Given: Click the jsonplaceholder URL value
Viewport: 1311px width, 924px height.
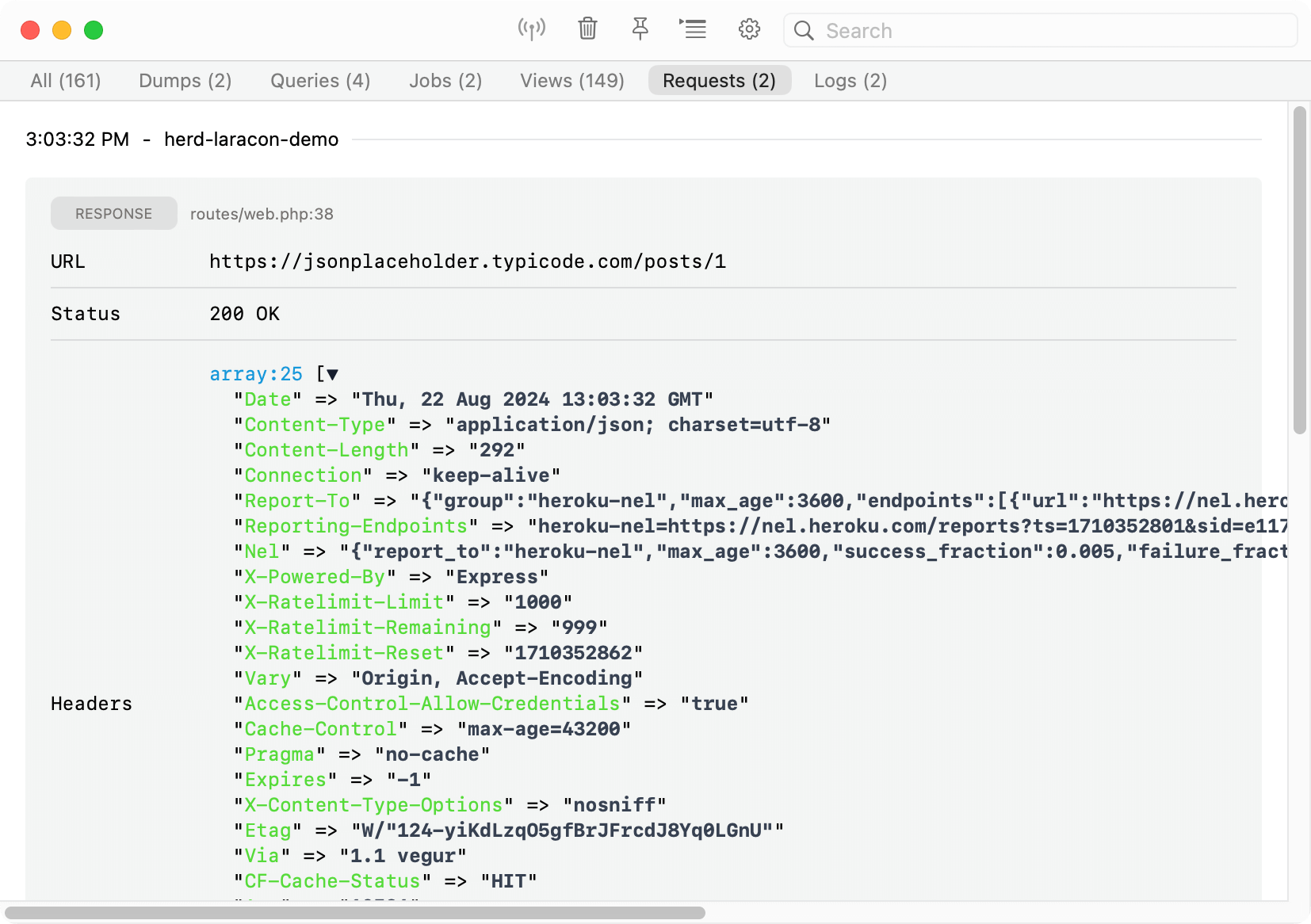Looking at the screenshot, I should click(468, 262).
